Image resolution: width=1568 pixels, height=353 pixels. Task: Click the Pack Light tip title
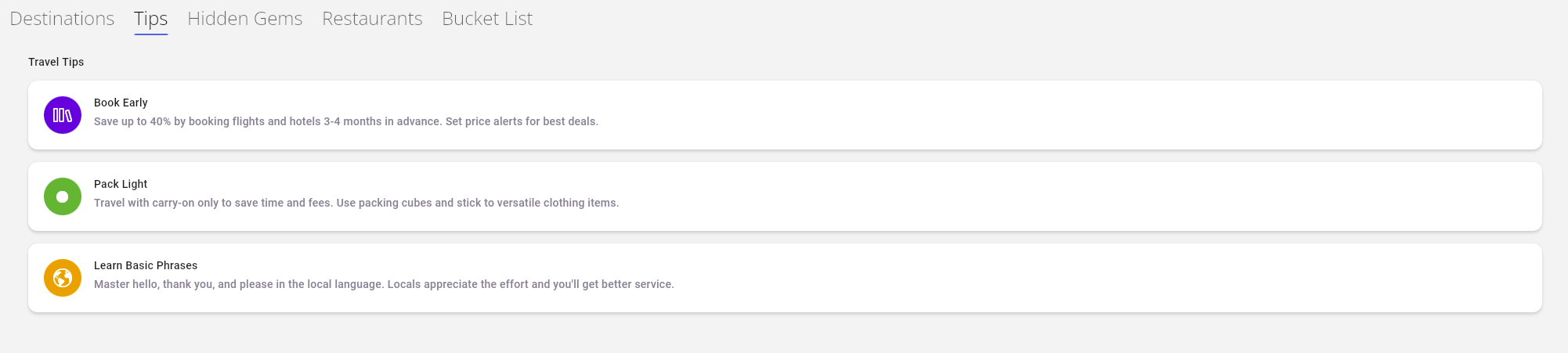[121, 184]
